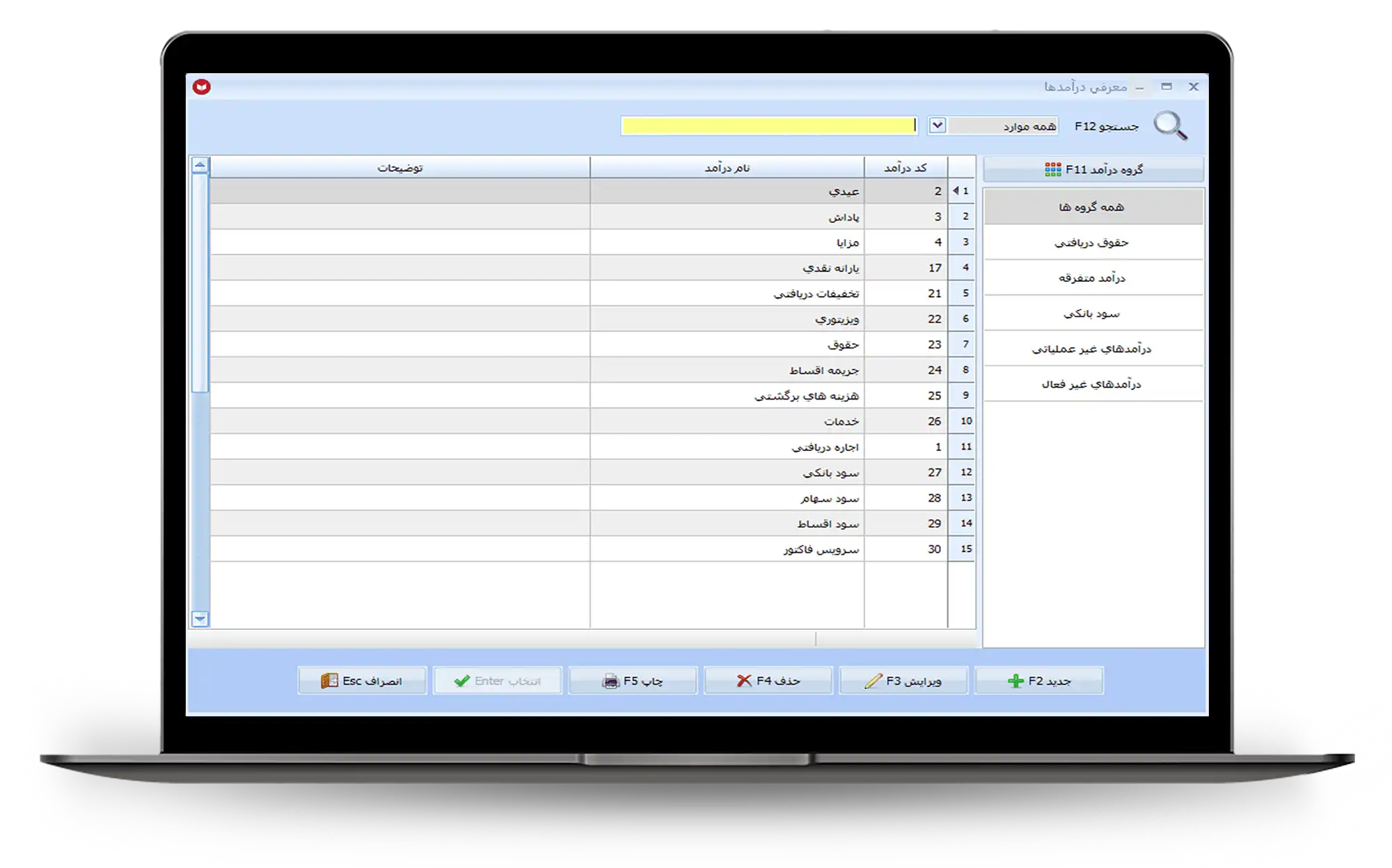Select the سود بانکی income group
This screenshot has width=1392, height=868.
pos(1091,313)
